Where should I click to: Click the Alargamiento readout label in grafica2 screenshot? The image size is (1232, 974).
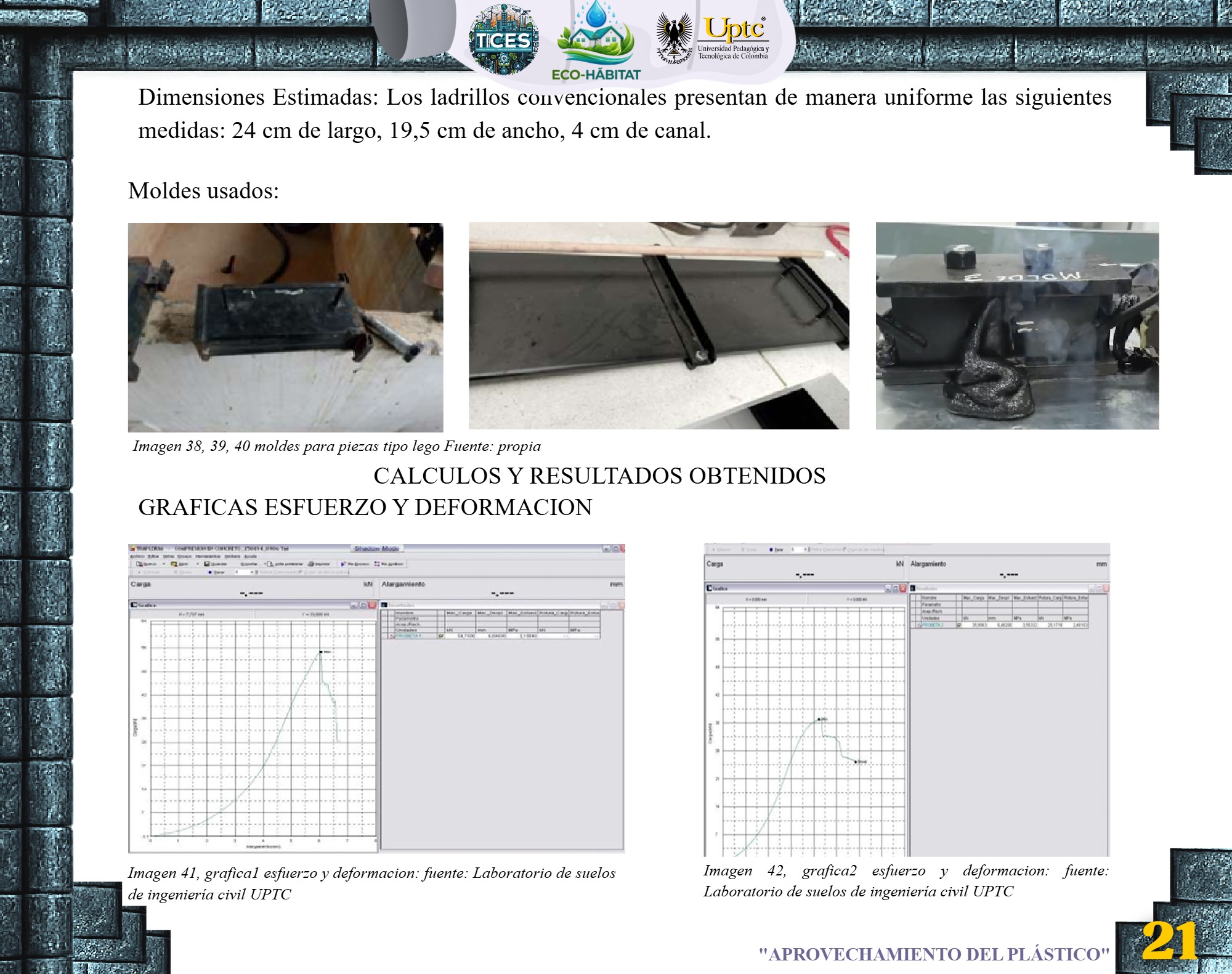pos(928,564)
